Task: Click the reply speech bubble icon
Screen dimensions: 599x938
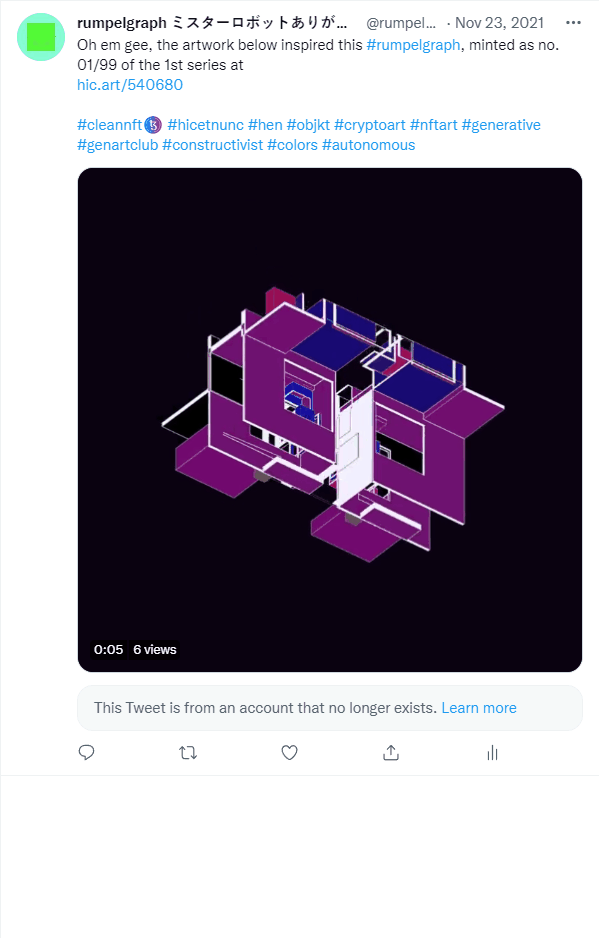Action: 87,753
